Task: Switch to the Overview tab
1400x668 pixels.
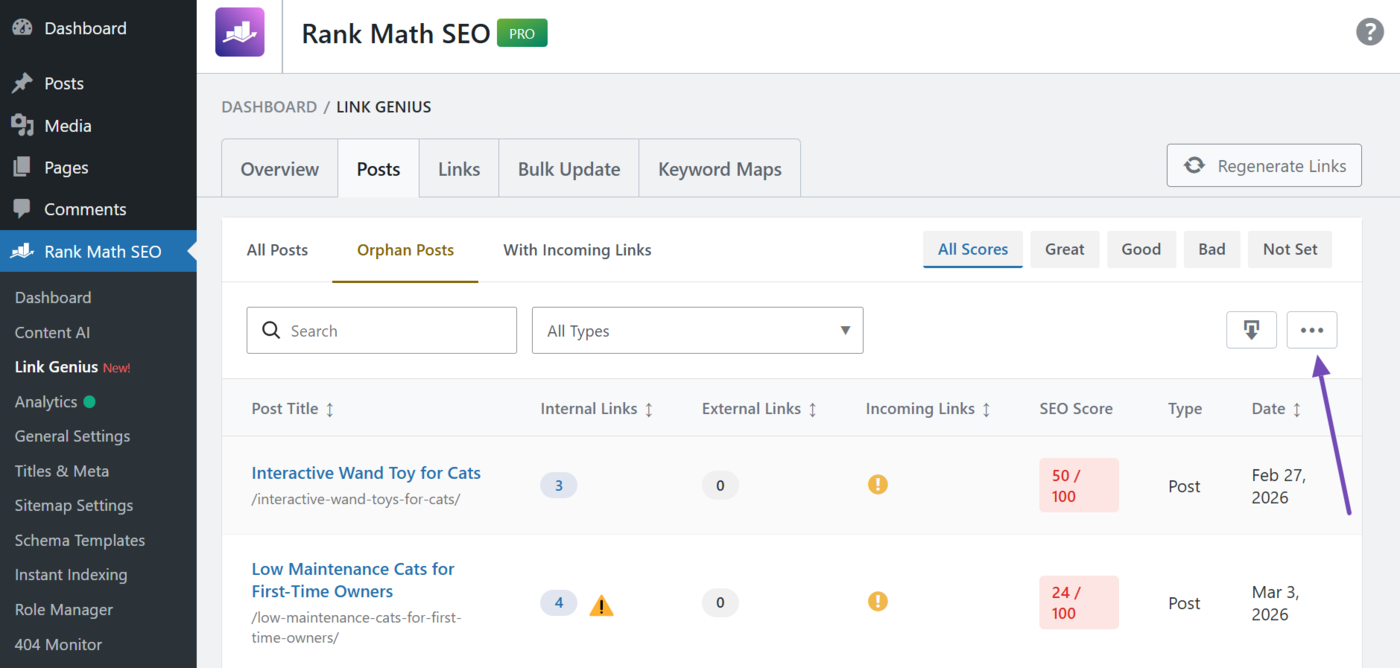Action: click(x=280, y=169)
